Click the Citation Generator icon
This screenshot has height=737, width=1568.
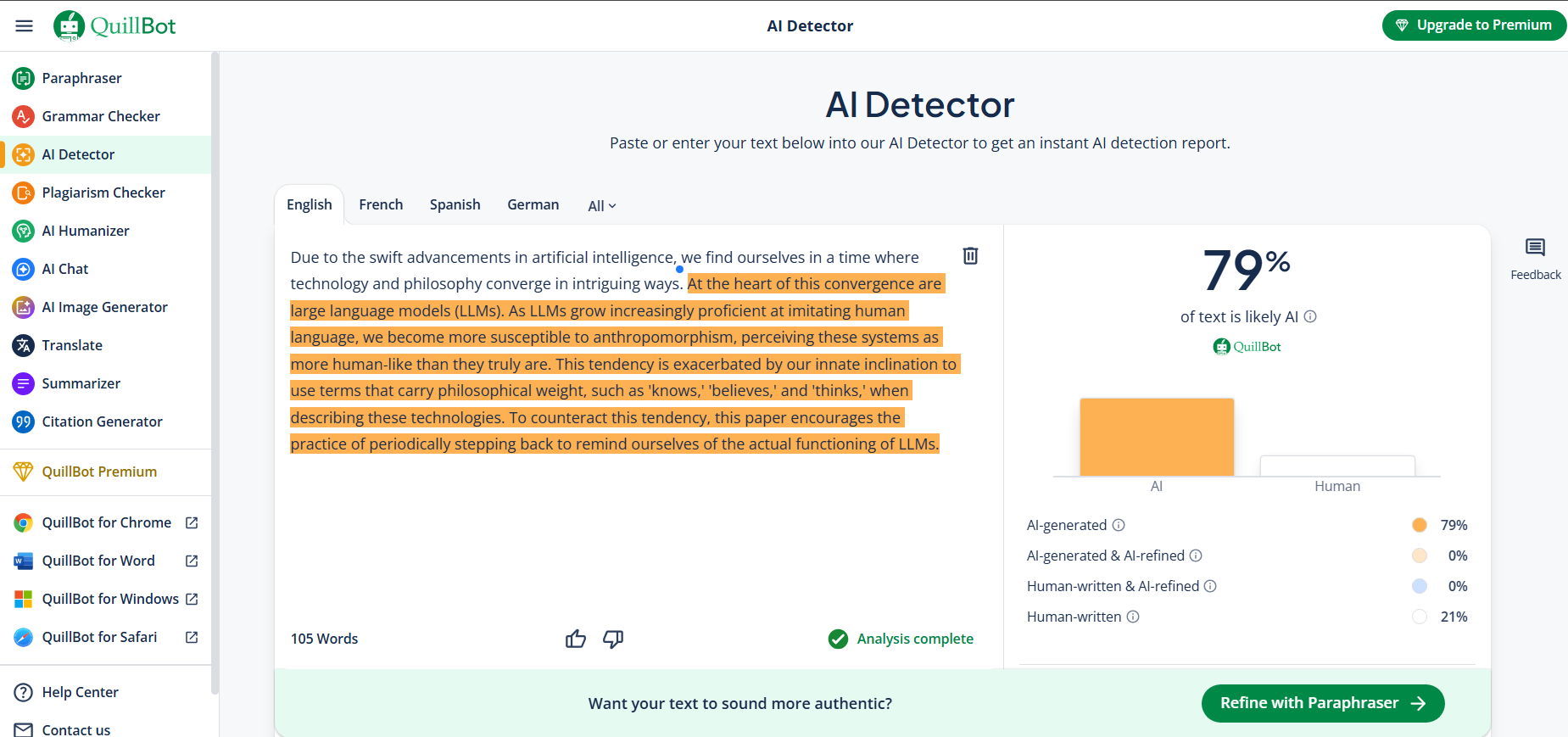23,422
